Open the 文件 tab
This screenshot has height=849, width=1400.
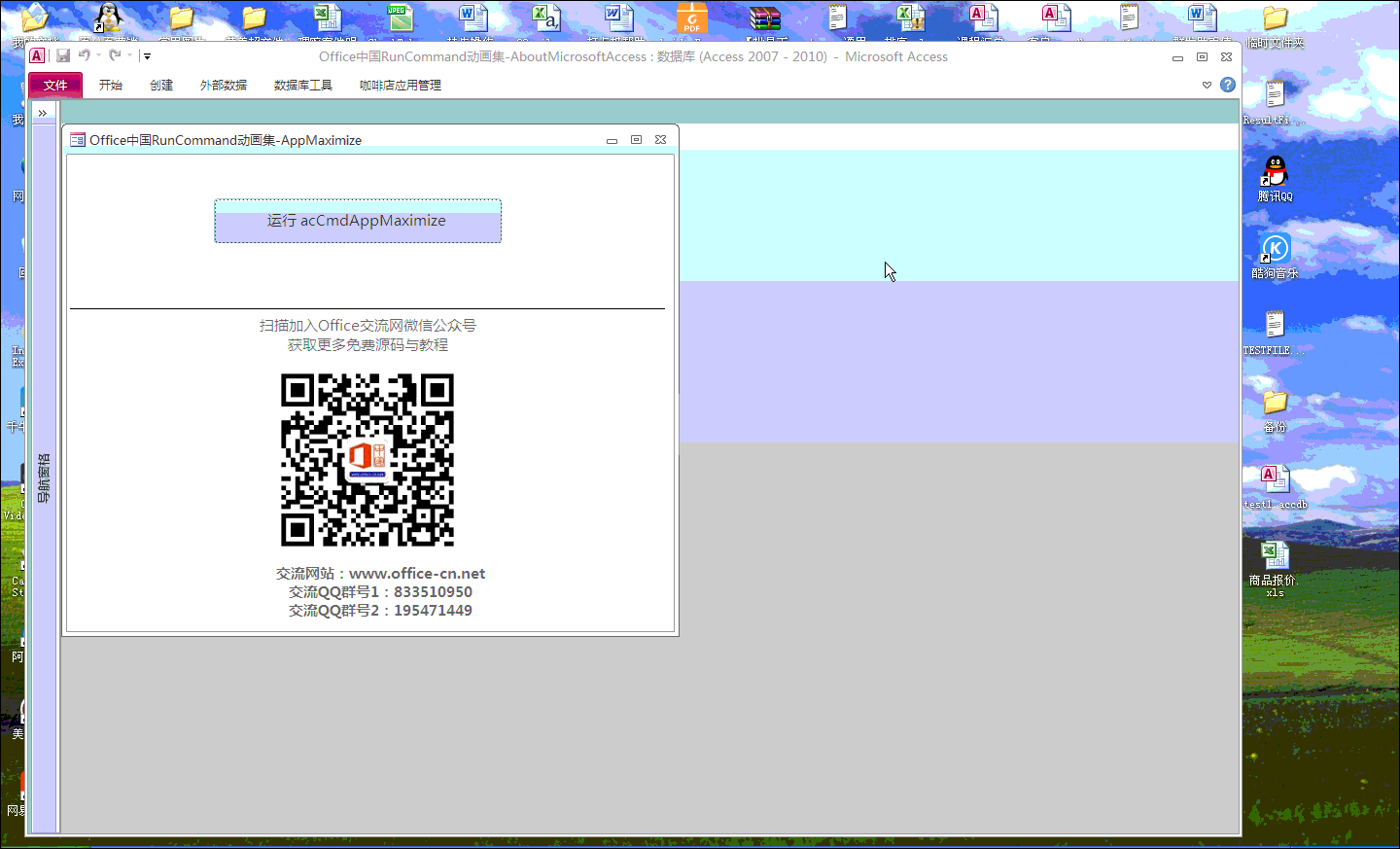coord(55,86)
